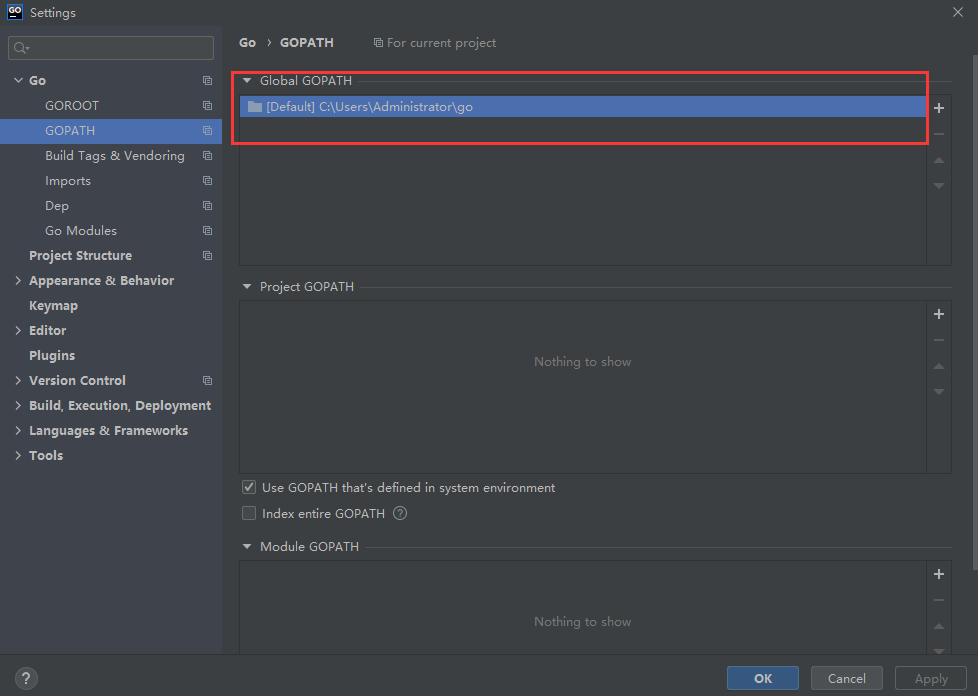Click the folder icon of the default GOPATH
The height and width of the screenshot is (696, 978).
pos(254,107)
